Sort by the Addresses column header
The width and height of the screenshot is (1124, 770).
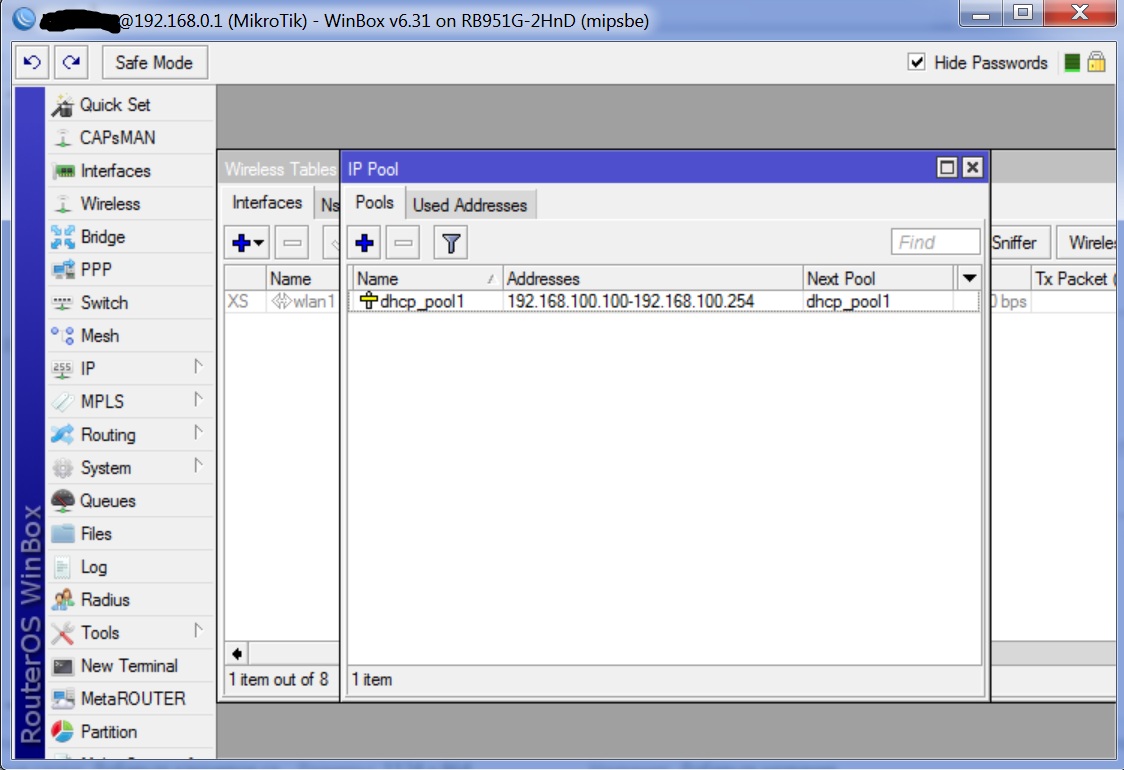tap(652, 278)
